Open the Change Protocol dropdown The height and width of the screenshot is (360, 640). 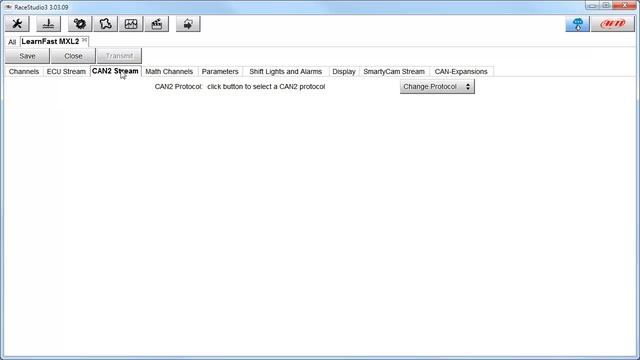click(437, 87)
